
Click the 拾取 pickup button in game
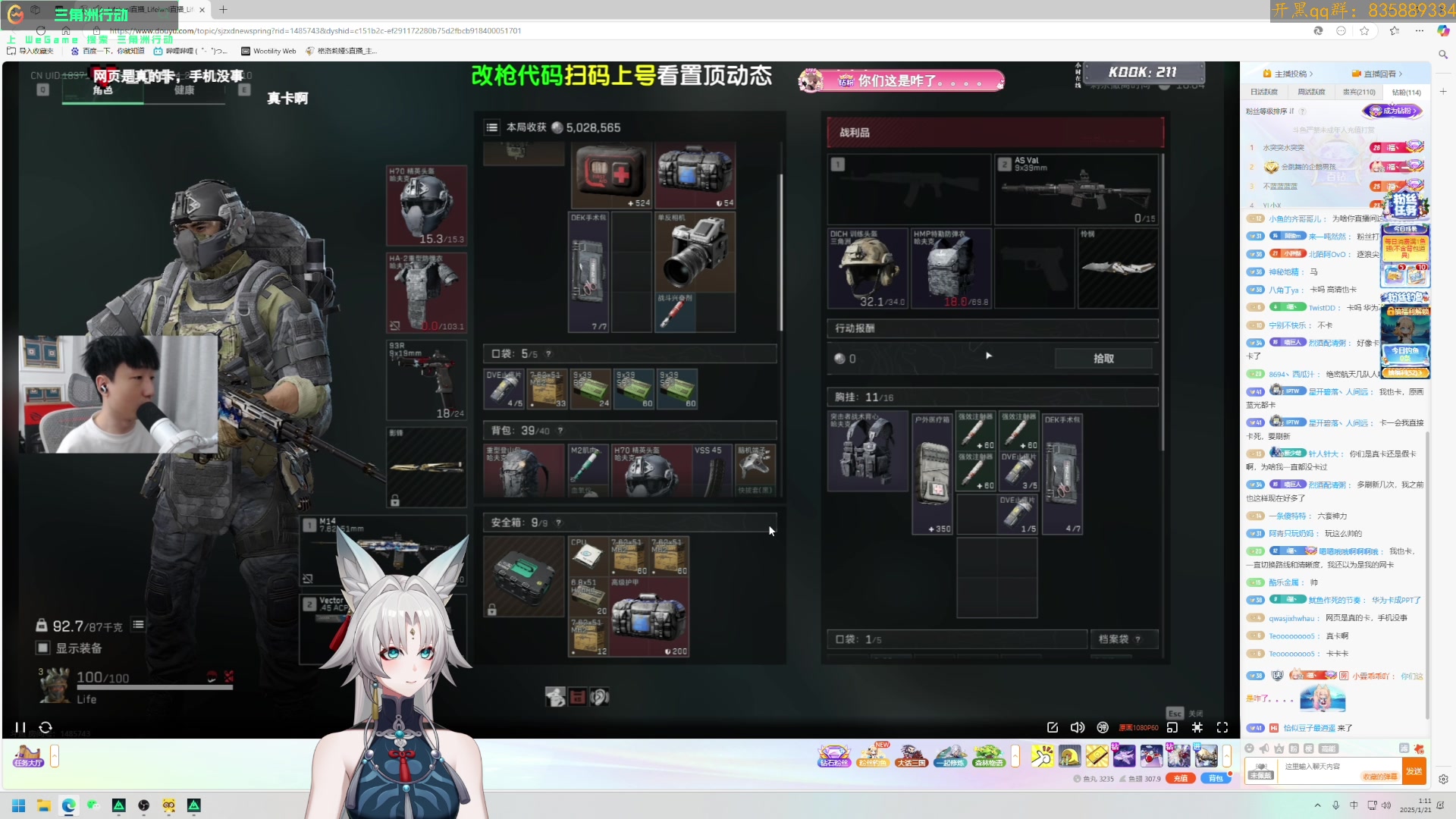click(x=1103, y=358)
